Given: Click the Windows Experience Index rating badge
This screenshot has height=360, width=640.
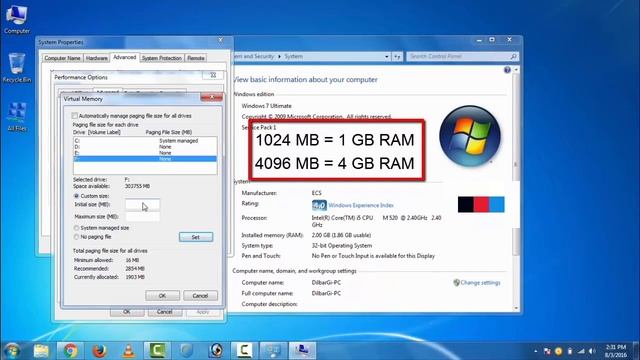Looking at the screenshot, I should [319, 205].
